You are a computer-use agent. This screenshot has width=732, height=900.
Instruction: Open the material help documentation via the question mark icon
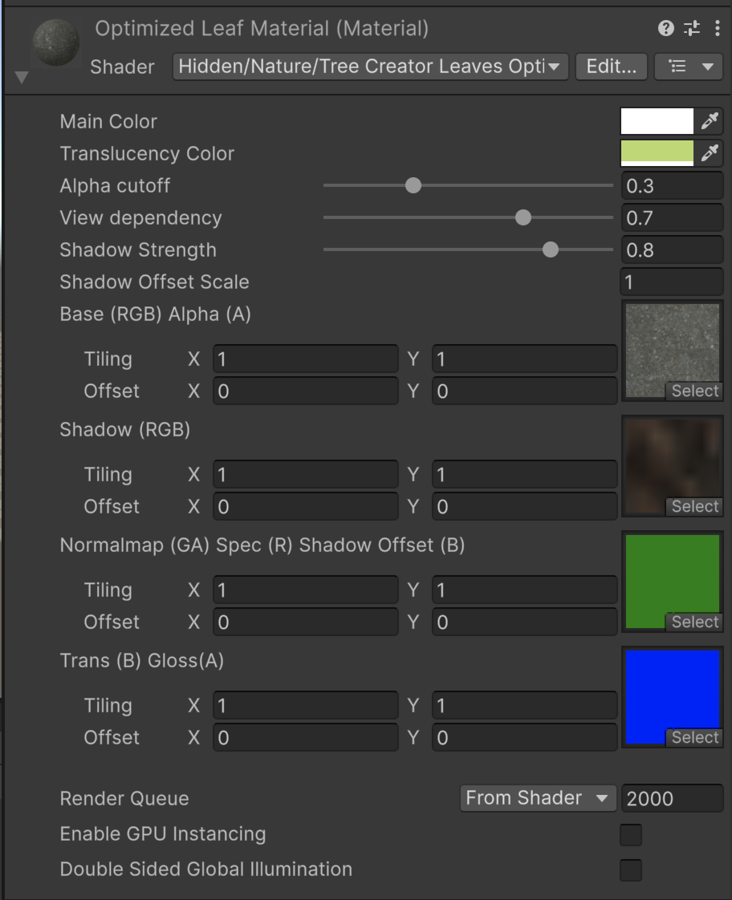[665, 28]
